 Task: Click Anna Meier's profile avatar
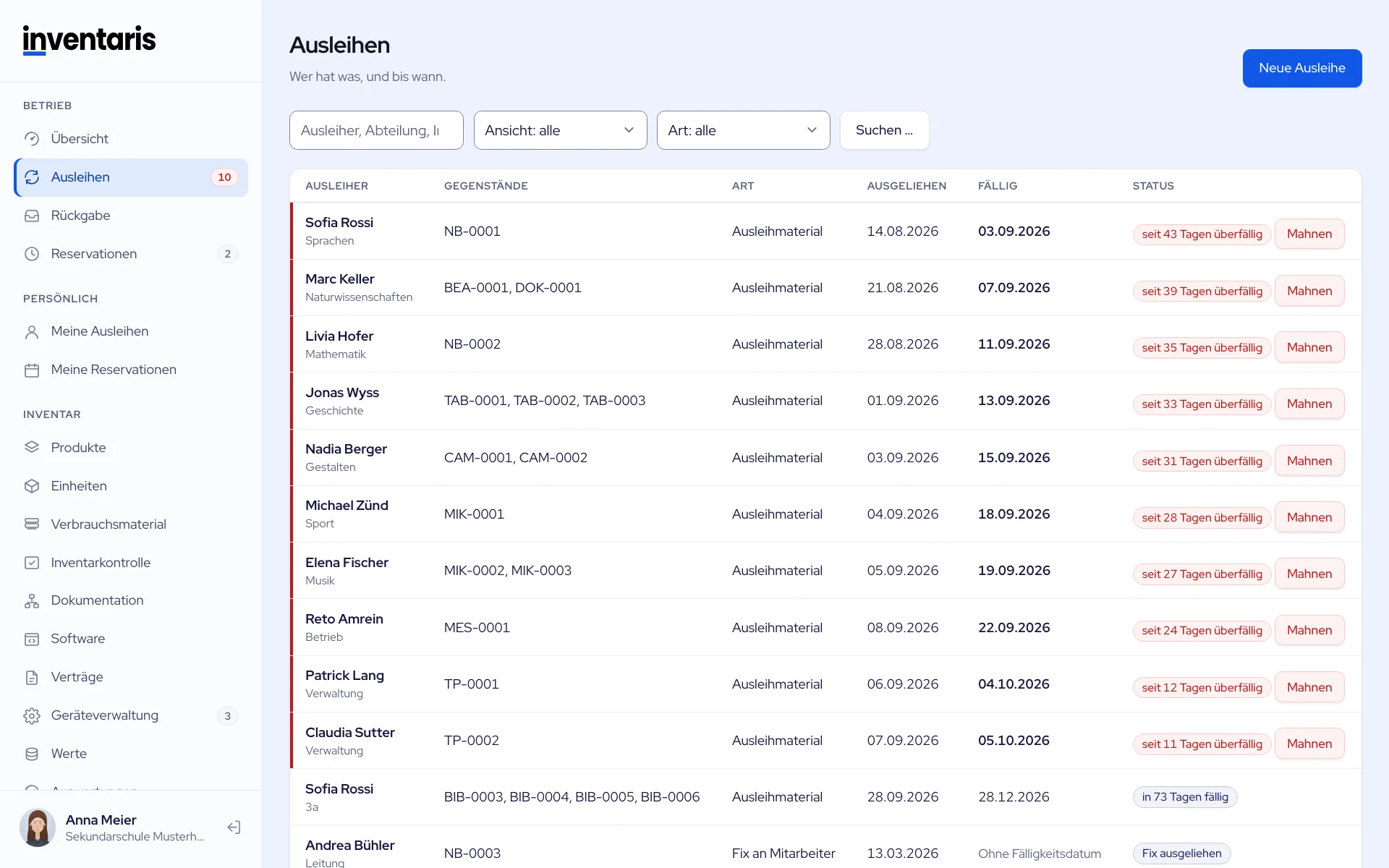(38, 827)
